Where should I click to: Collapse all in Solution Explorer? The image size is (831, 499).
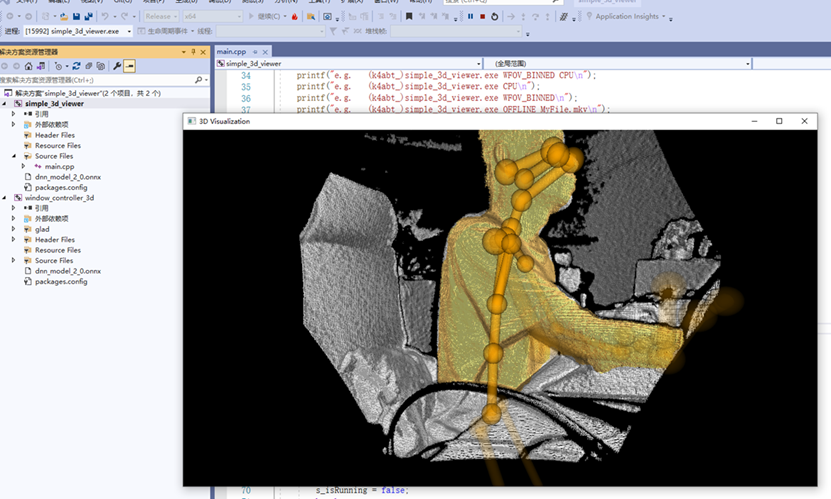[x=89, y=66]
